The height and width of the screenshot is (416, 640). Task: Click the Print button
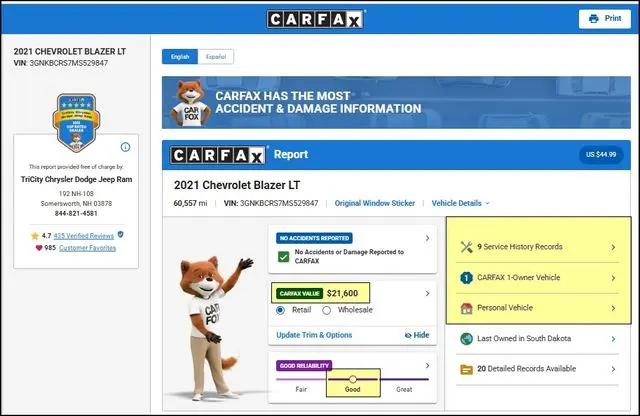tap(604, 18)
